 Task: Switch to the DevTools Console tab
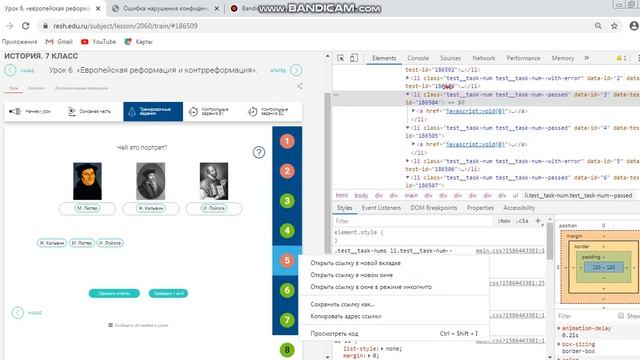click(x=418, y=58)
